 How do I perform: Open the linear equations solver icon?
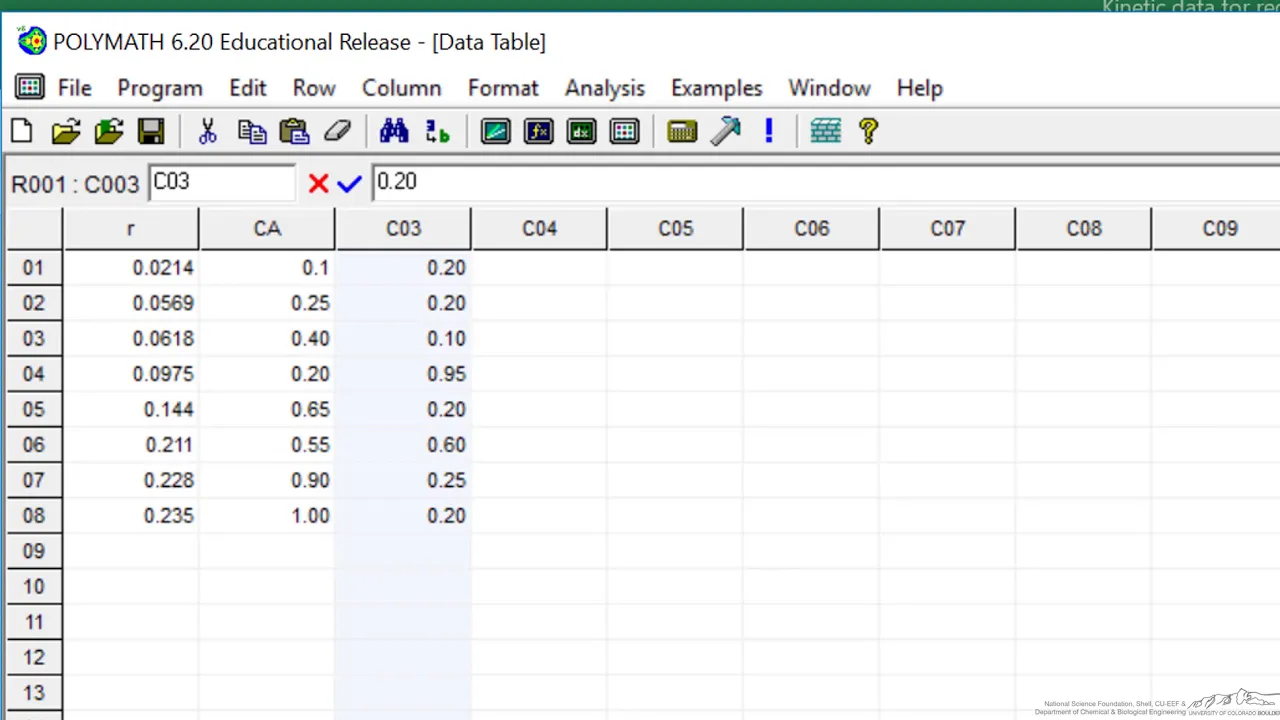[x=496, y=131]
